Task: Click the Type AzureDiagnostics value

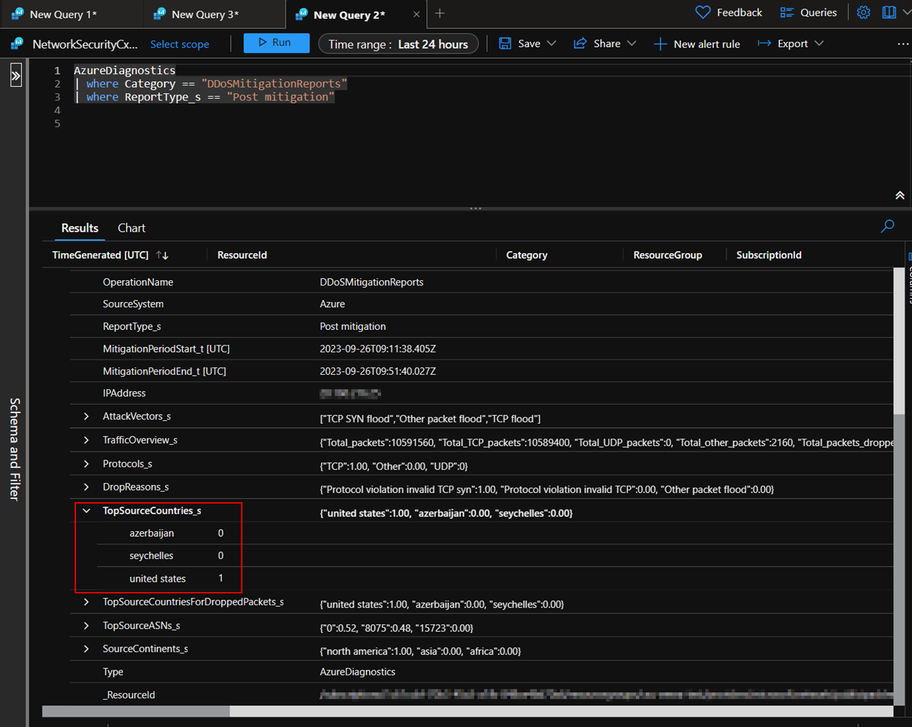Action: (x=357, y=672)
